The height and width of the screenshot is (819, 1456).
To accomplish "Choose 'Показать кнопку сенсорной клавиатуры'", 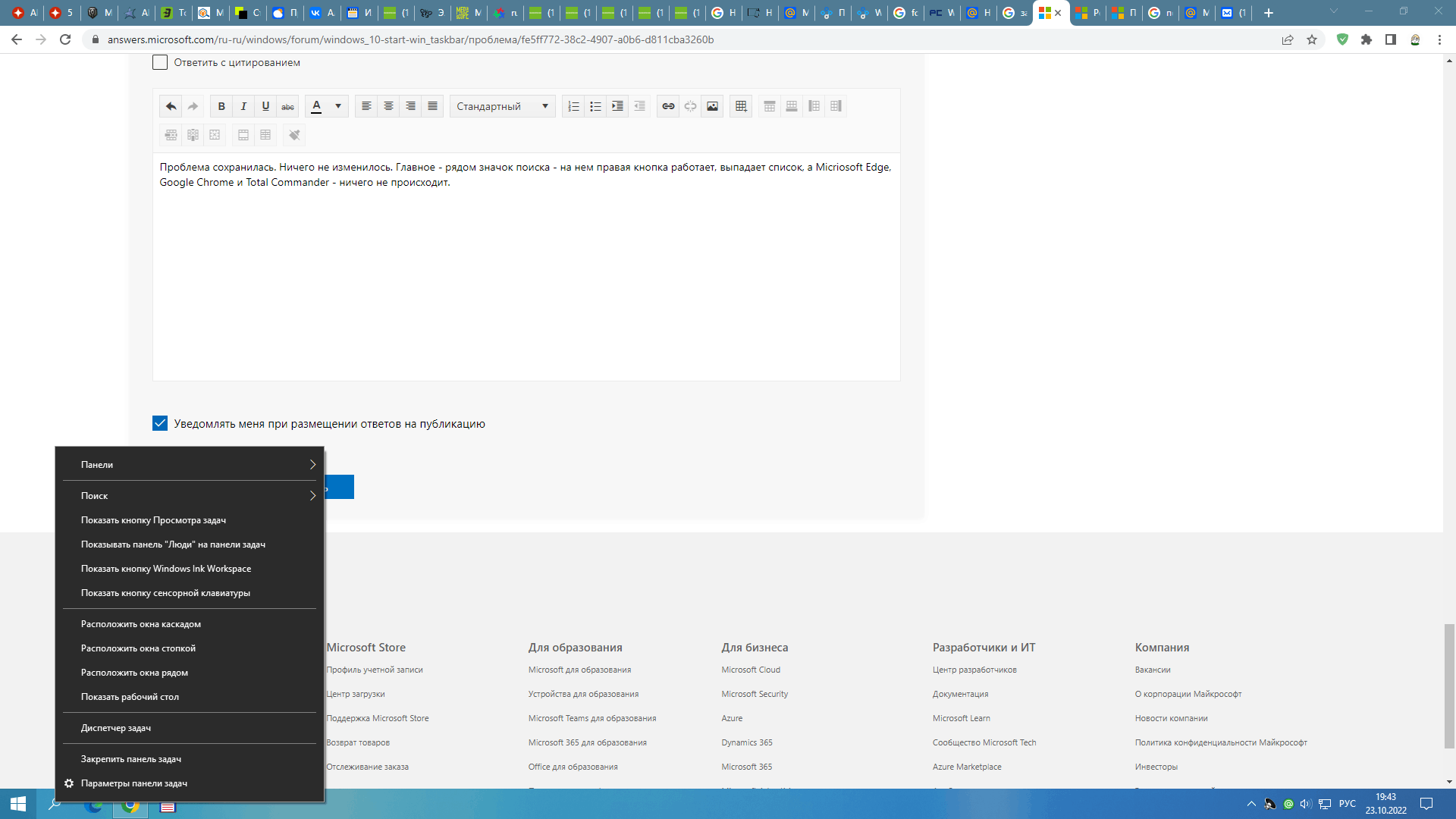I will pos(190,593).
